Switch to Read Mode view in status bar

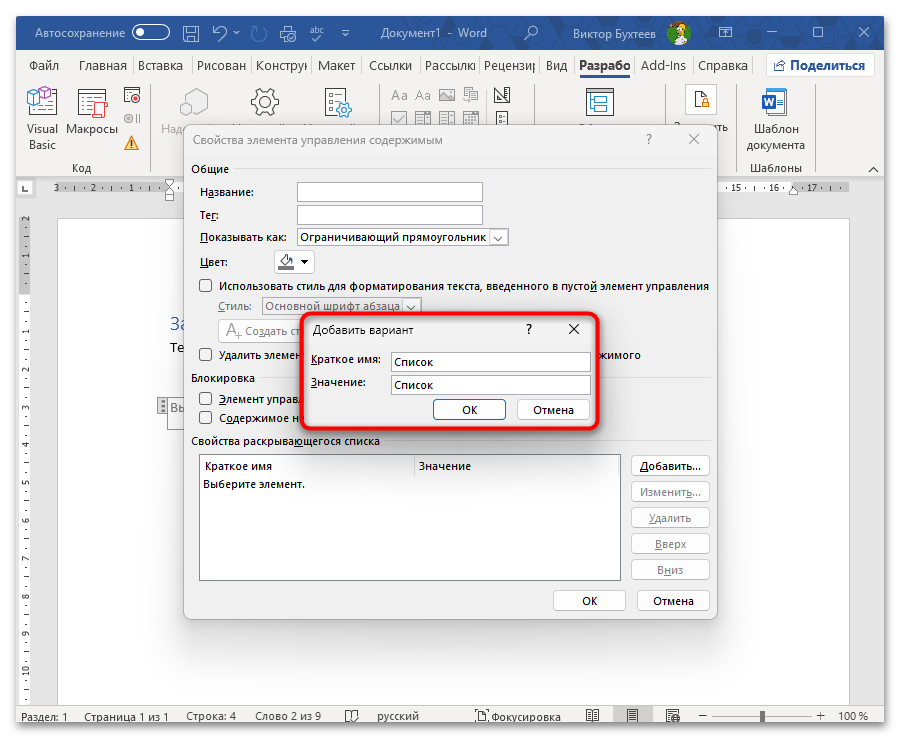point(593,716)
